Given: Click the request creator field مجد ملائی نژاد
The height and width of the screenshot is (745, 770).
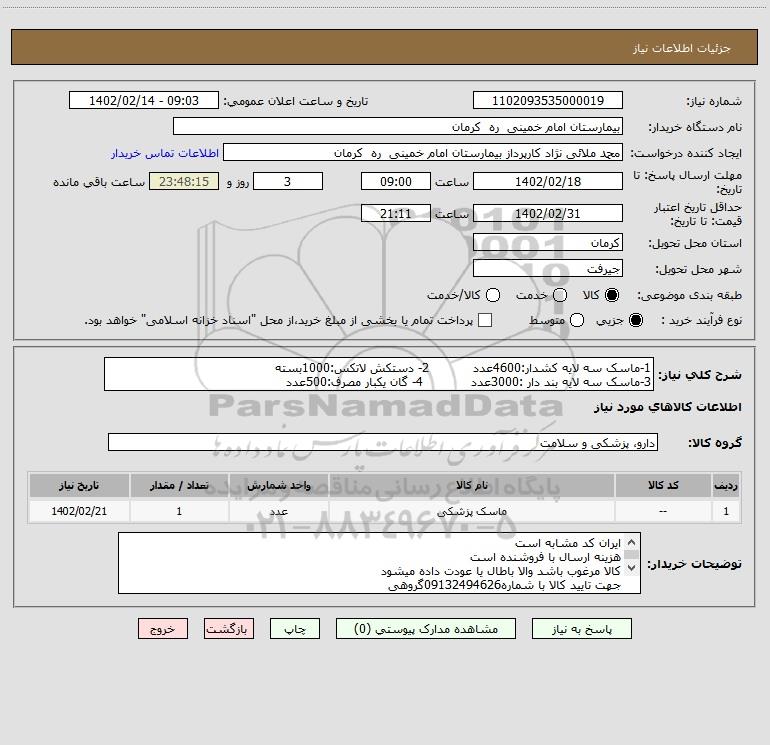Looking at the screenshot, I should (x=423, y=152).
